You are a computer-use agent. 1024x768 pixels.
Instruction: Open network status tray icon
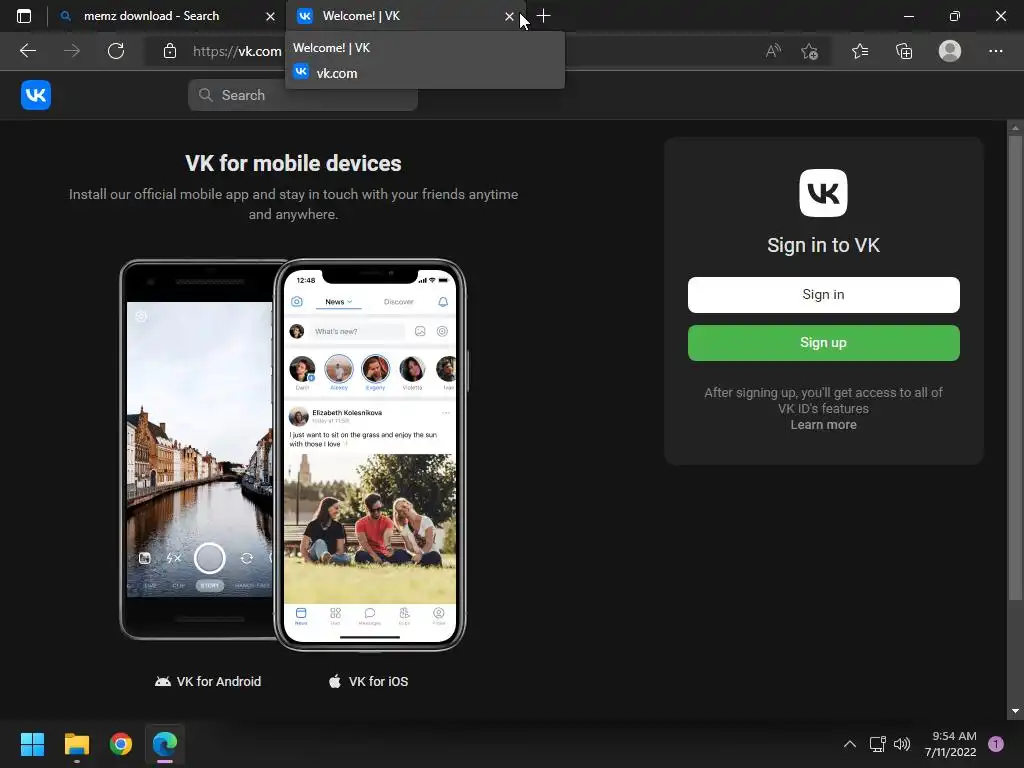(877, 744)
